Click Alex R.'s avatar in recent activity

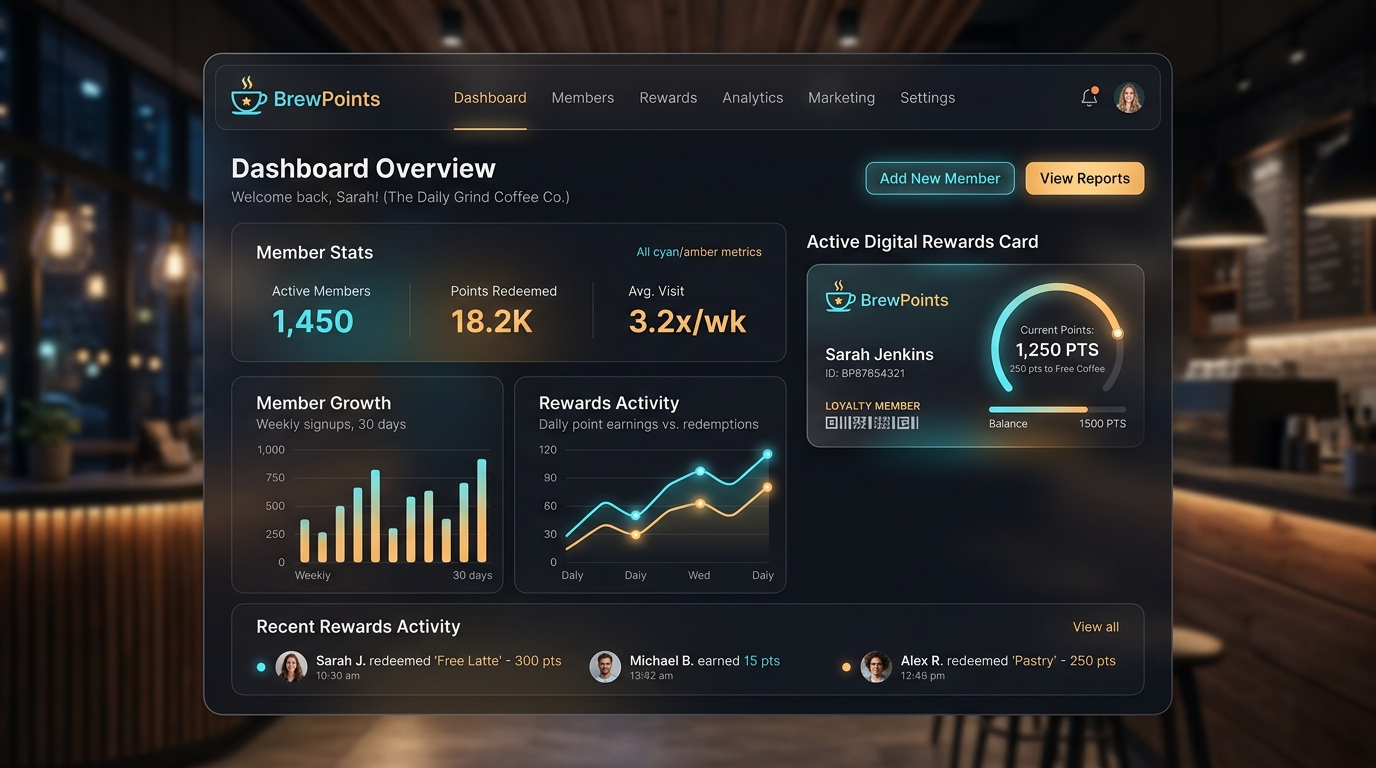pyautogui.click(x=876, y=667)
